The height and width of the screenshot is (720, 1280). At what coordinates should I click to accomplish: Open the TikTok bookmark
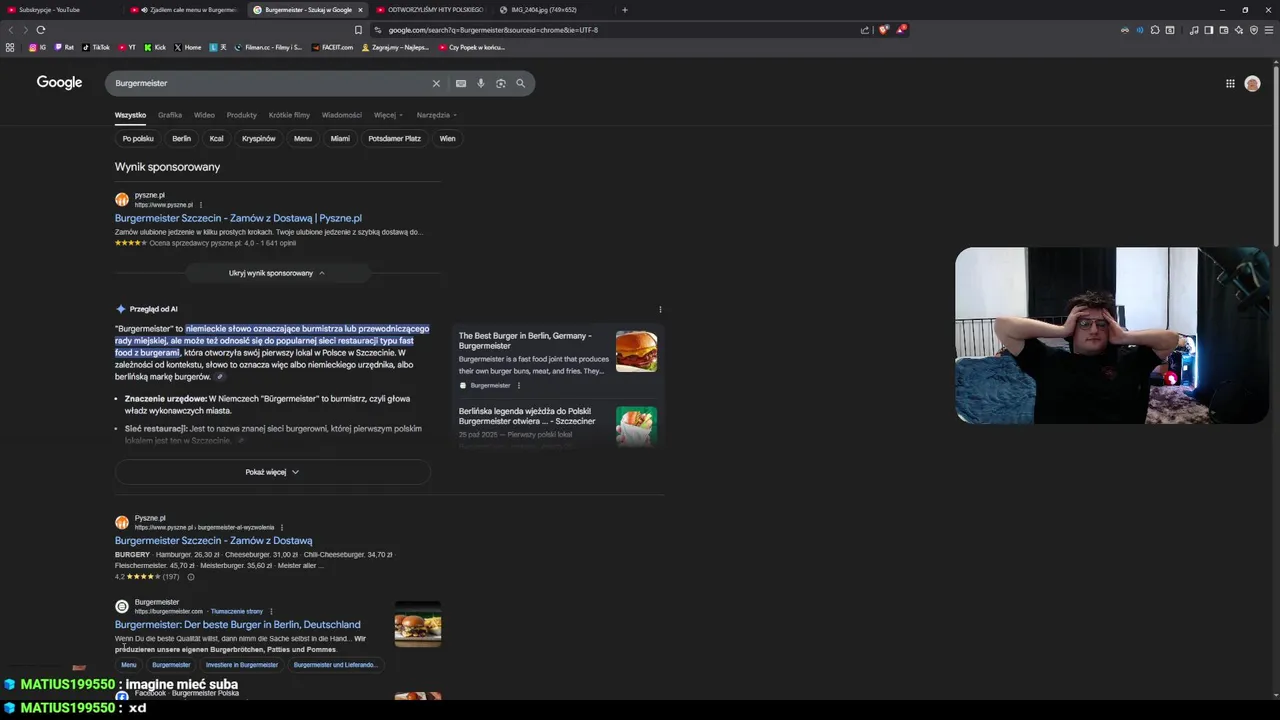96,47
